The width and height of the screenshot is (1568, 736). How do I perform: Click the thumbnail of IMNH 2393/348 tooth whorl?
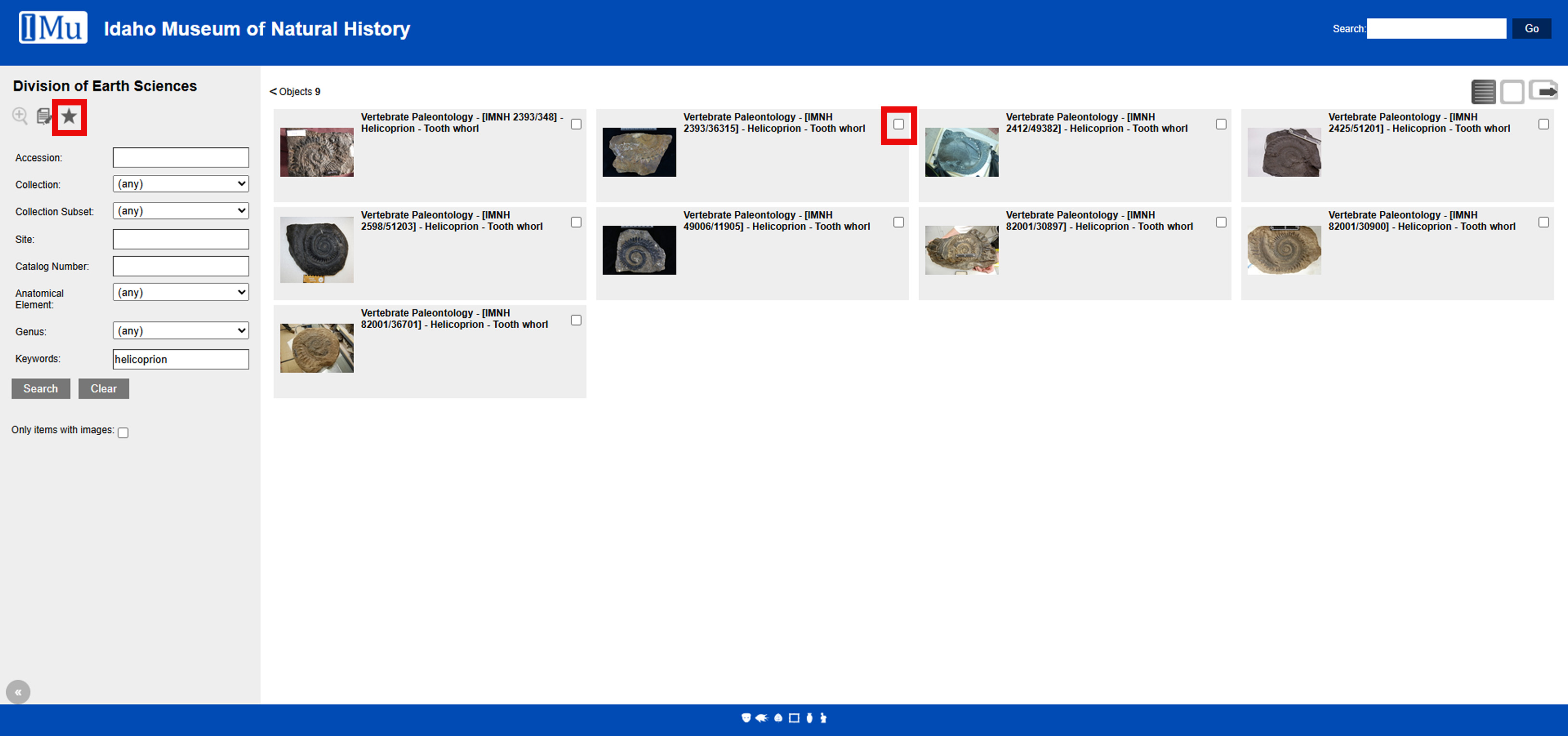pyautogui.click(x=317, y=152)
